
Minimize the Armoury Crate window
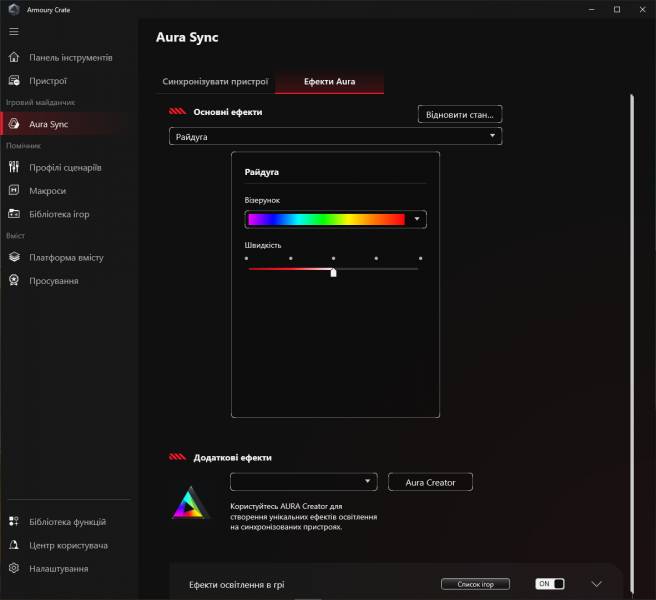coord(592,9)
